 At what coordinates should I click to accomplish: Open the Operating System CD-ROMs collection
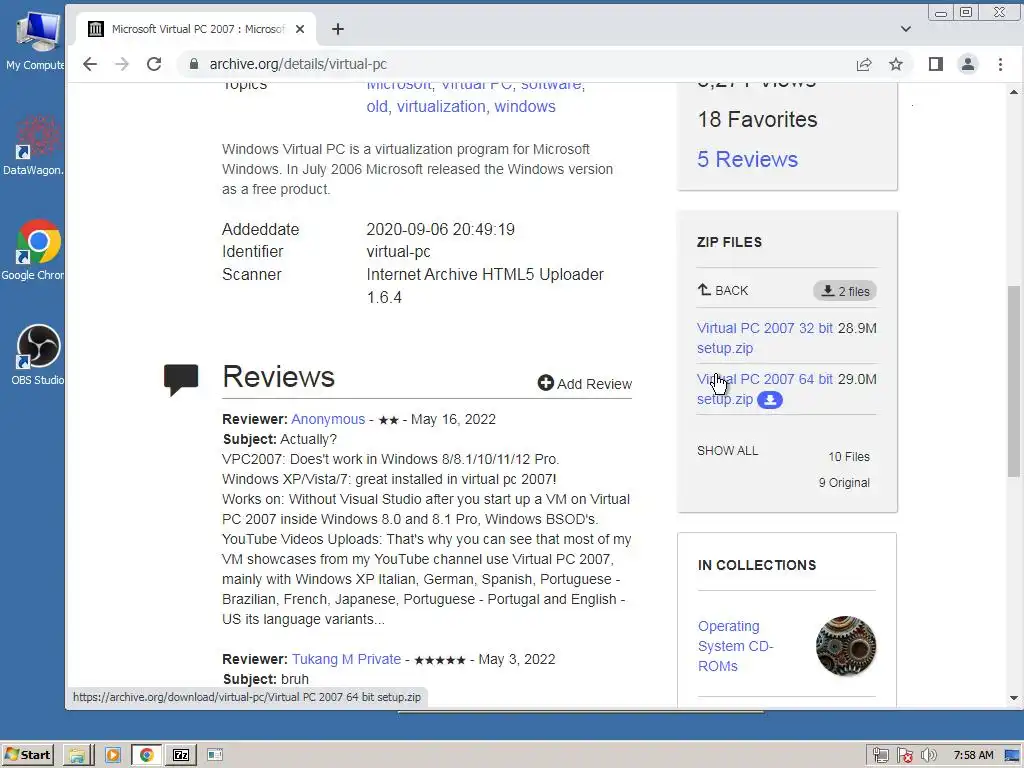[x=735, y=646]
